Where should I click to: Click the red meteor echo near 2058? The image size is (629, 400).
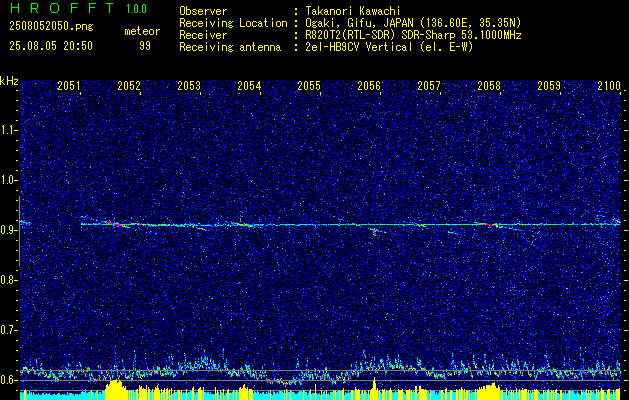click(x=490, y=225)
